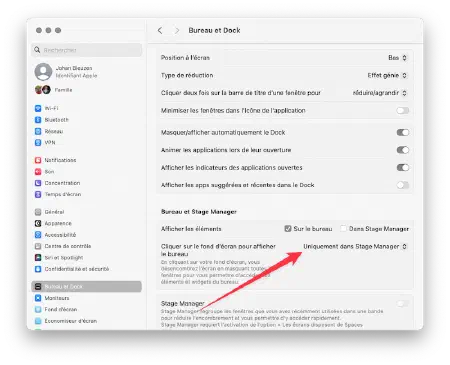Screen dimensions: 450x365
Task: Disable Masquer/afficher automatiquement le Dock switch
Action: 403,132
